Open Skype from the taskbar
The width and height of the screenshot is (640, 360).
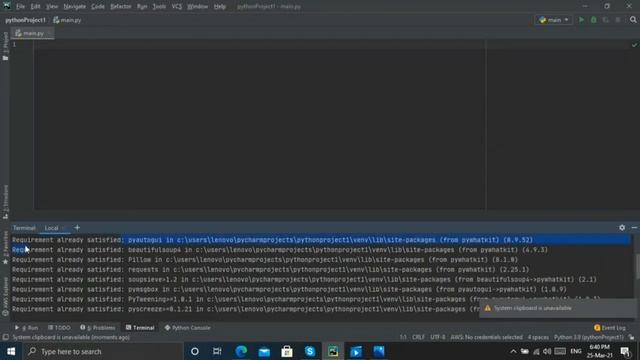[310, 351]
